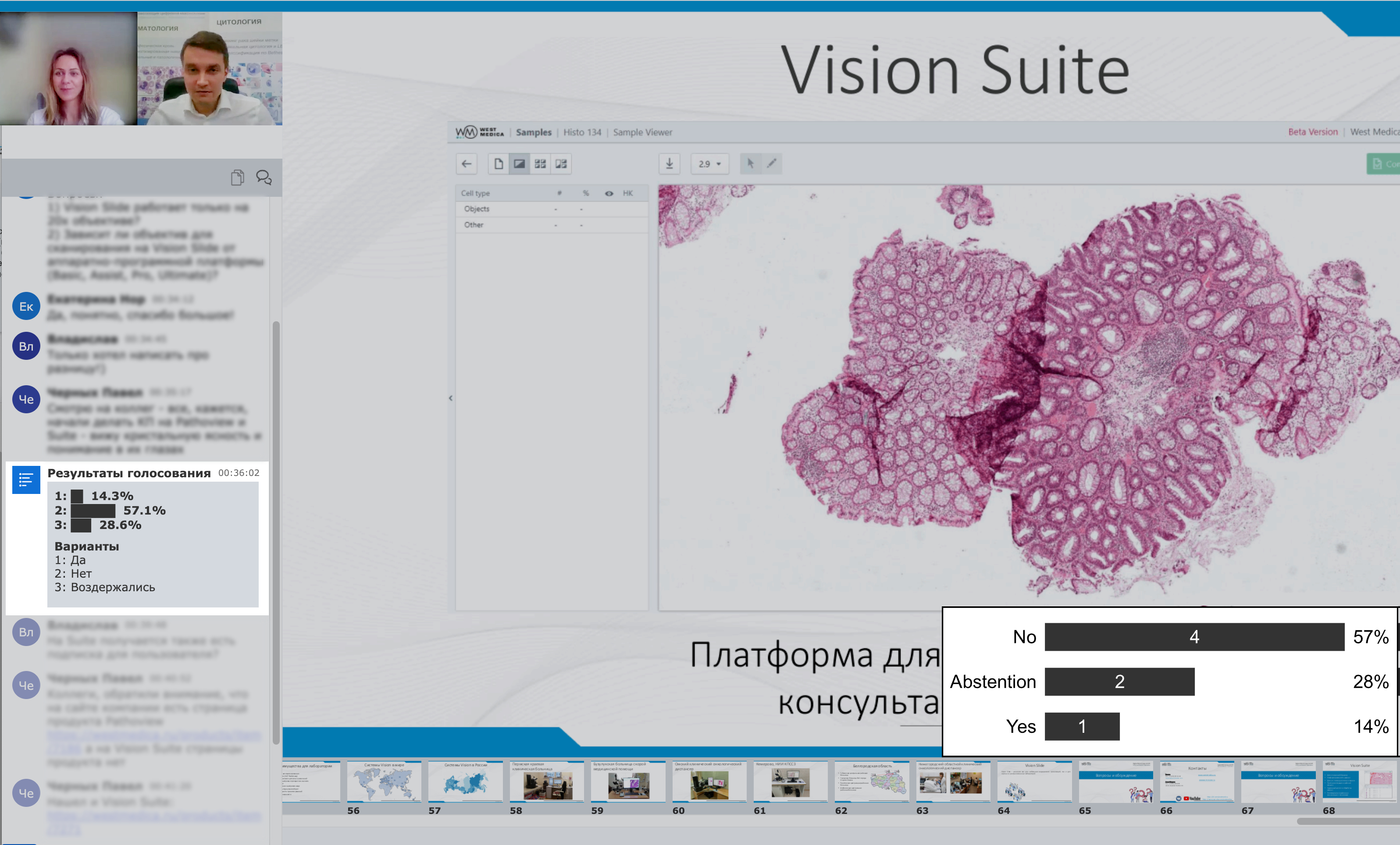Click poll option 1: Да
The image size is (1400, 845).
[x=70, y=560]
